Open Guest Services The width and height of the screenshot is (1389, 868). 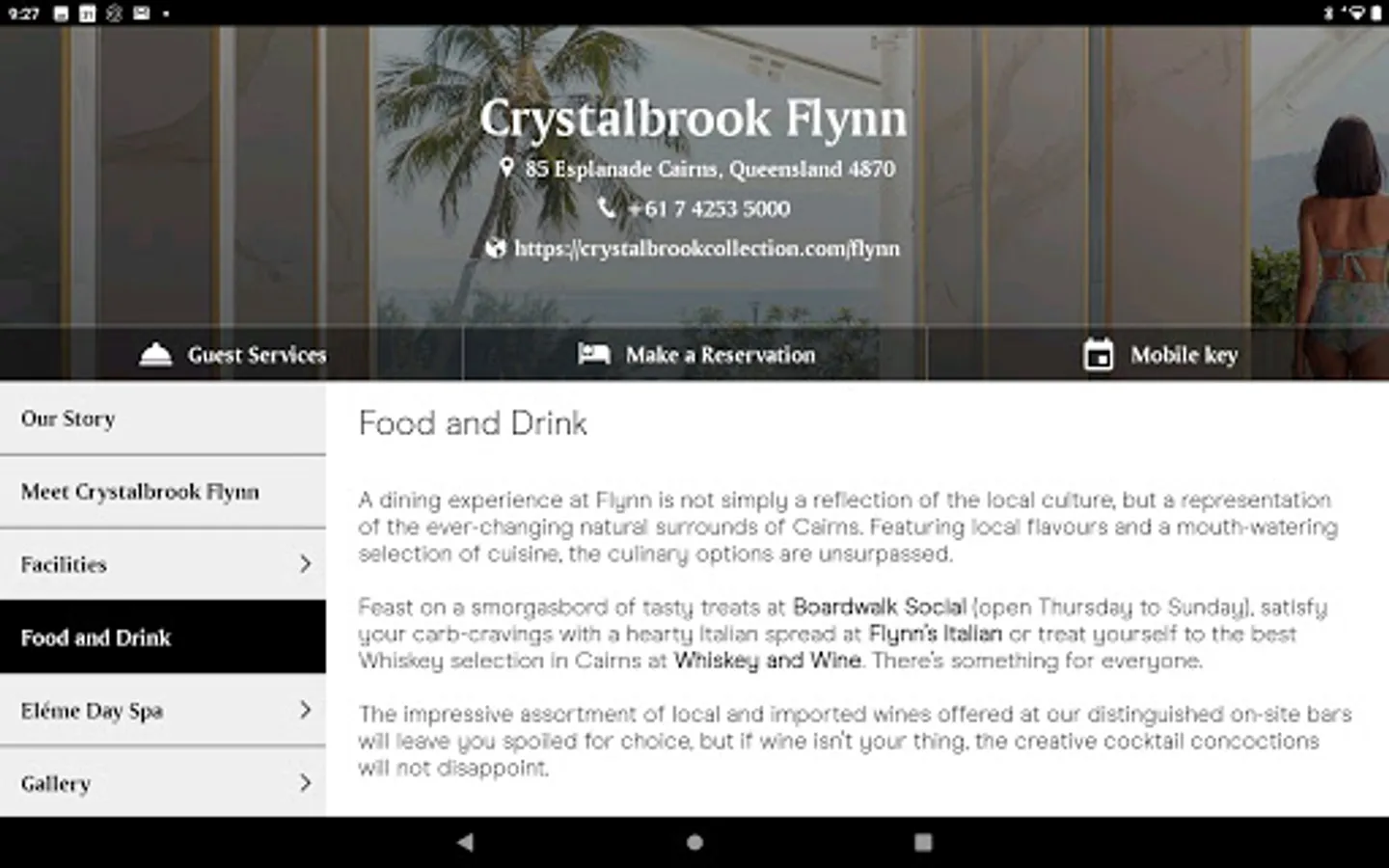(x=231, y=354)
